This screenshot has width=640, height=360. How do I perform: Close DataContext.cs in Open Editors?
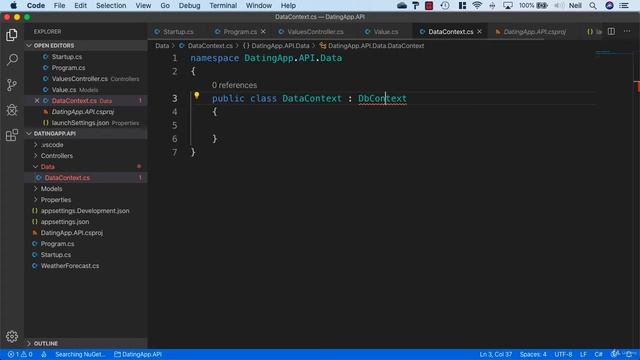[x=37, y=100]
